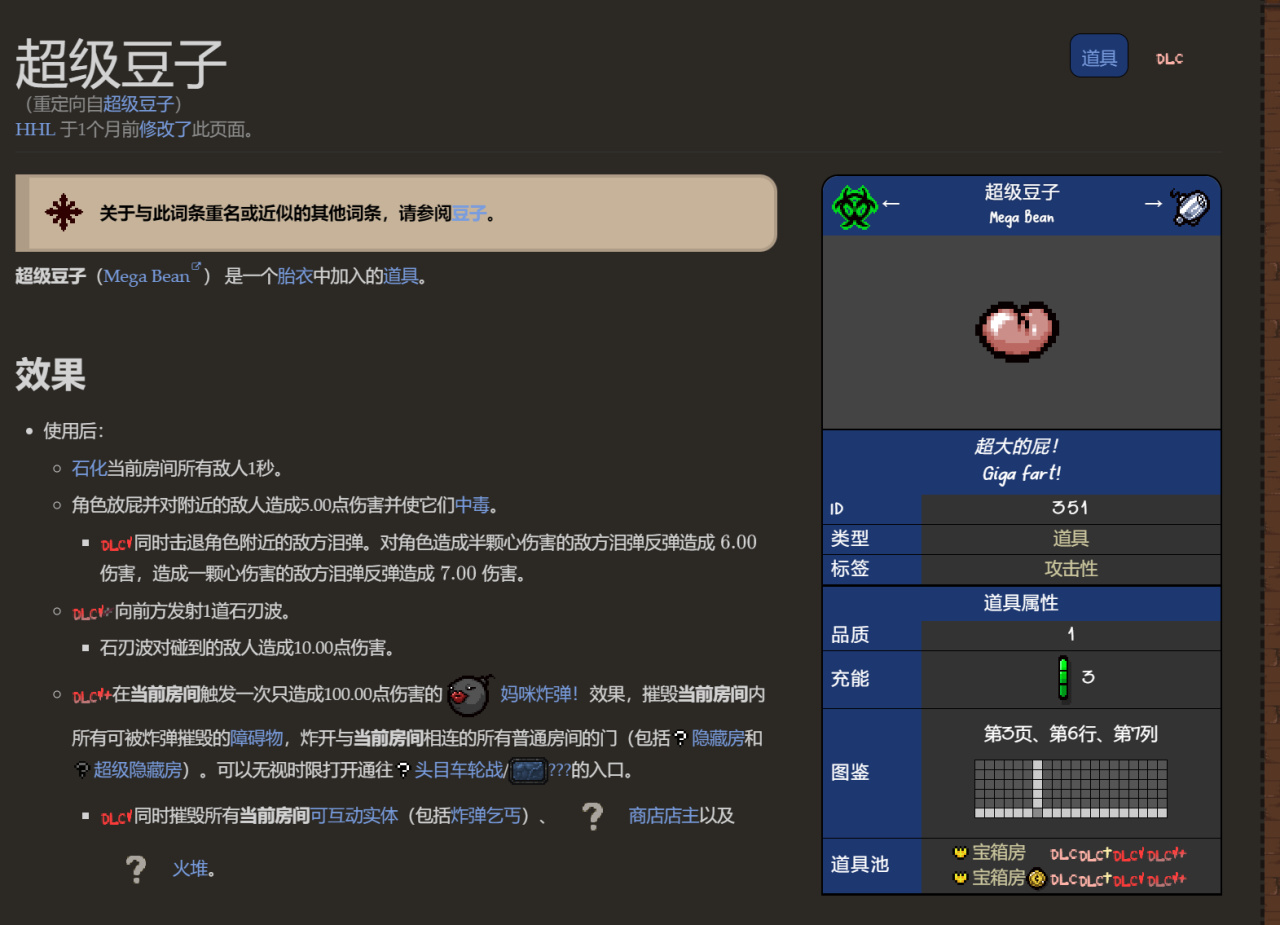Click the Giga fart! quote text
The height and width of the screenshot is (925, 1280).
[x=1021, y=473]
